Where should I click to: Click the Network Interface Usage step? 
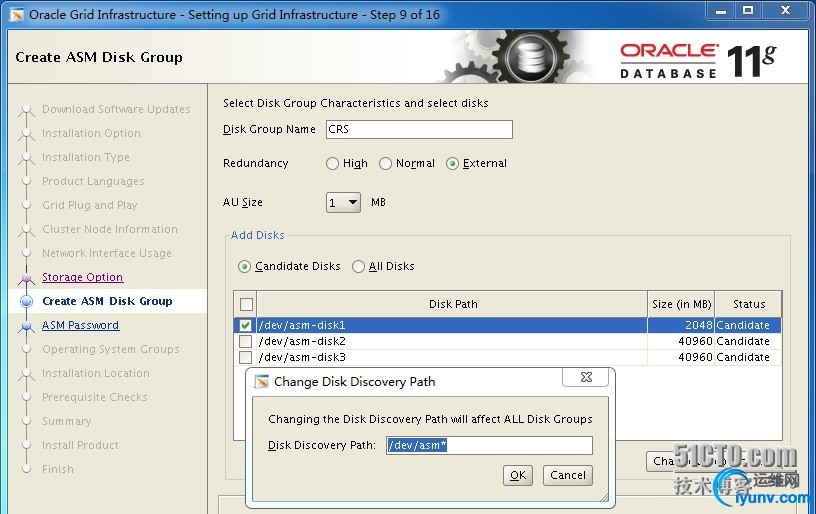point(107,253)
